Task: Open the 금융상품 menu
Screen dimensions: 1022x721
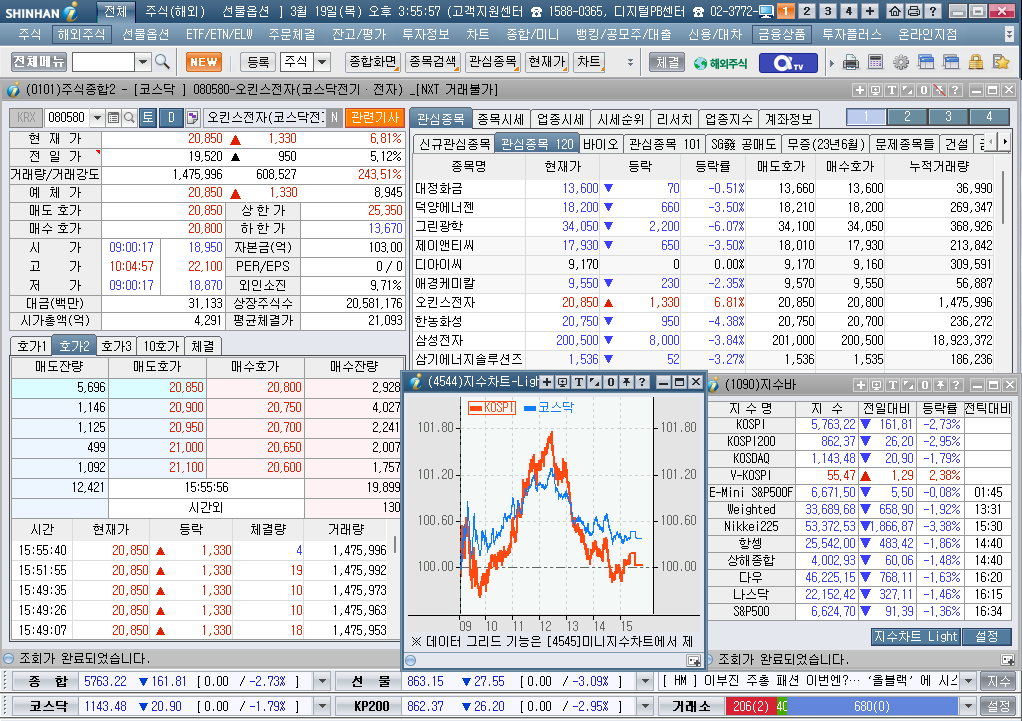Action: [x=781, y=34]
